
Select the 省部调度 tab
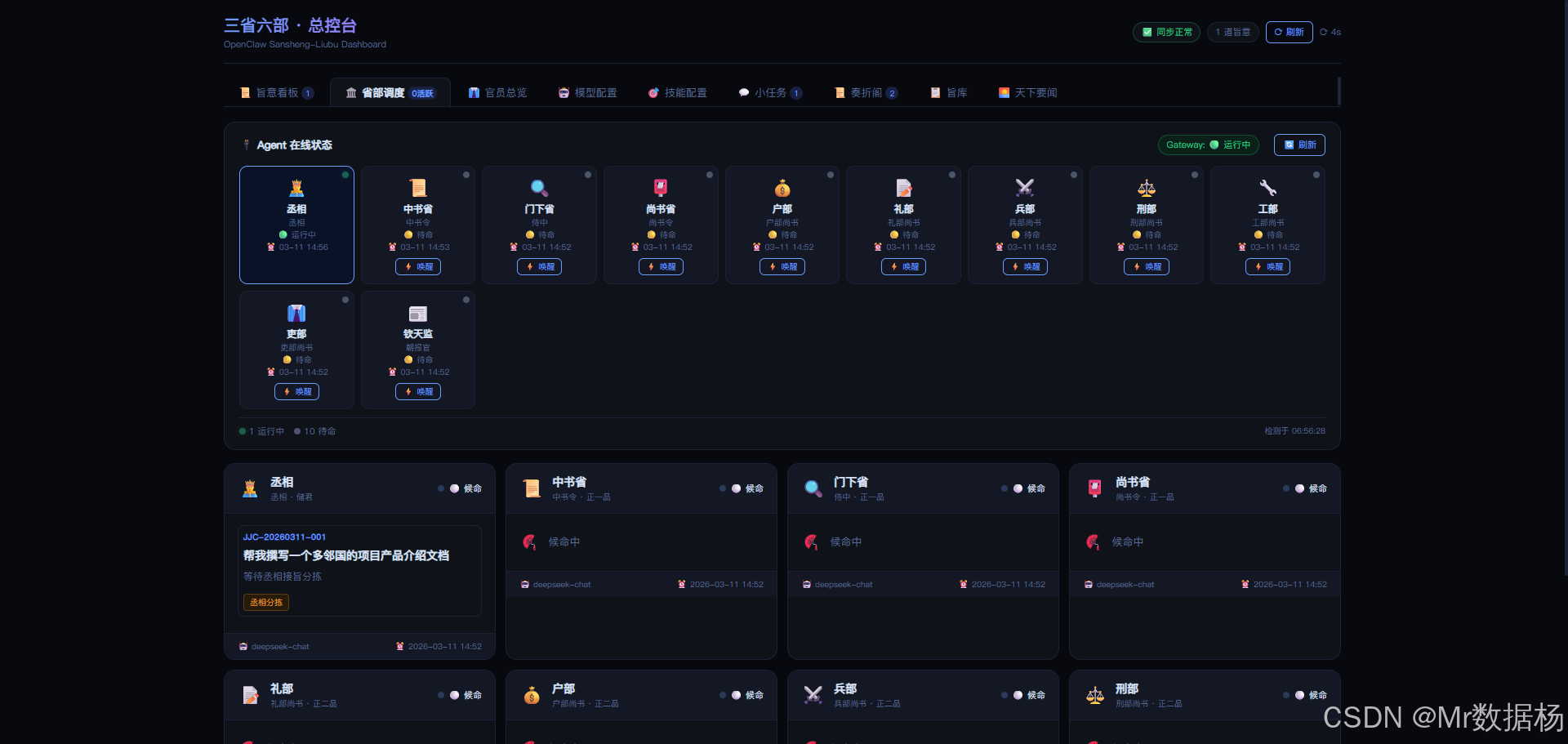(x=390, y=93)
